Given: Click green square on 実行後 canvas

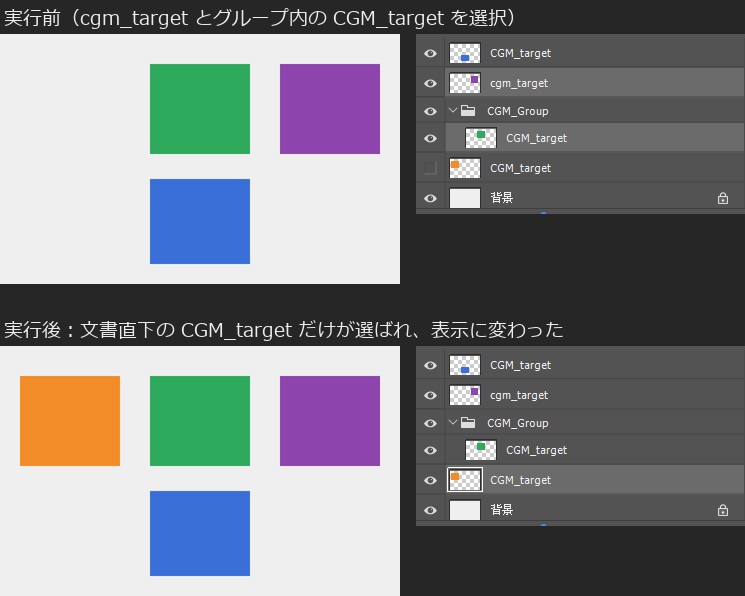Looking at the screenshot, I should tap(200, 421).
